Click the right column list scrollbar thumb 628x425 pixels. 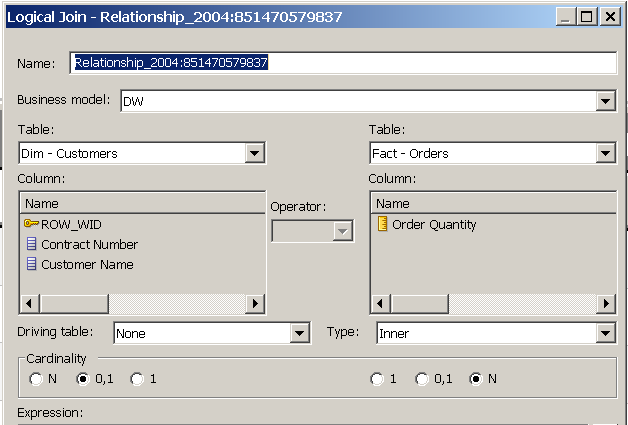point(420,304)
